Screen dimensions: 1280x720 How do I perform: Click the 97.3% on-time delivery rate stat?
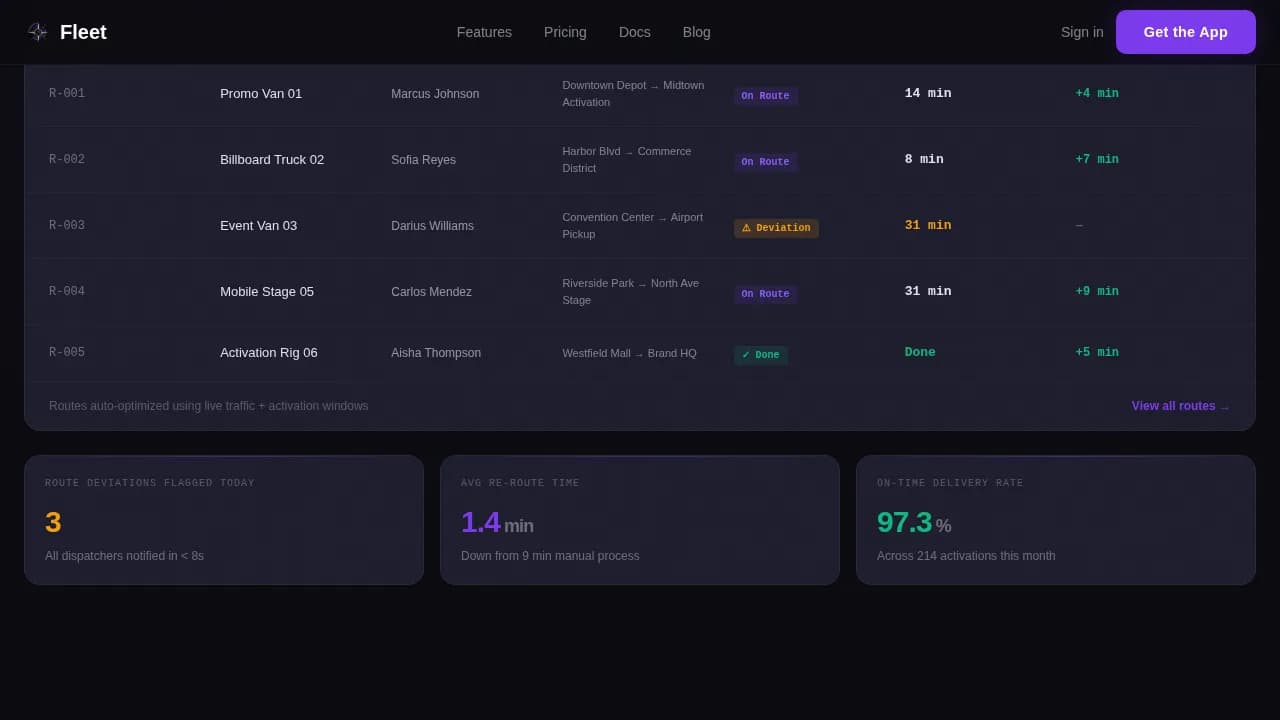point(904,522)
